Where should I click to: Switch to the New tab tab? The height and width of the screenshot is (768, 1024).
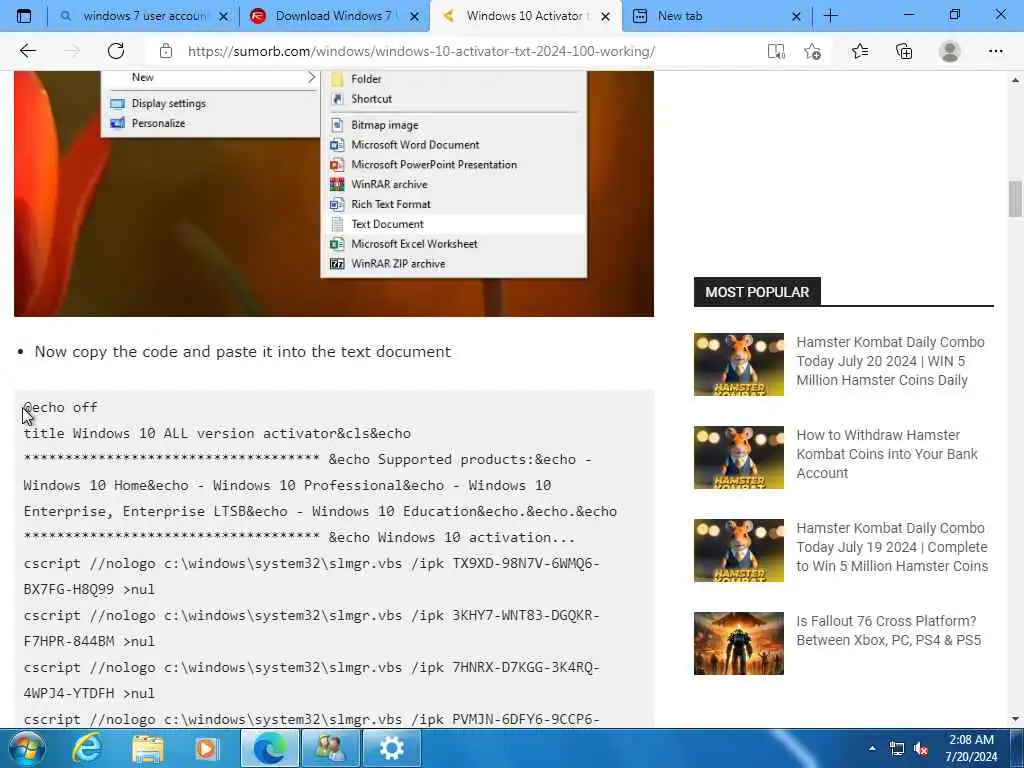(716, 16)
